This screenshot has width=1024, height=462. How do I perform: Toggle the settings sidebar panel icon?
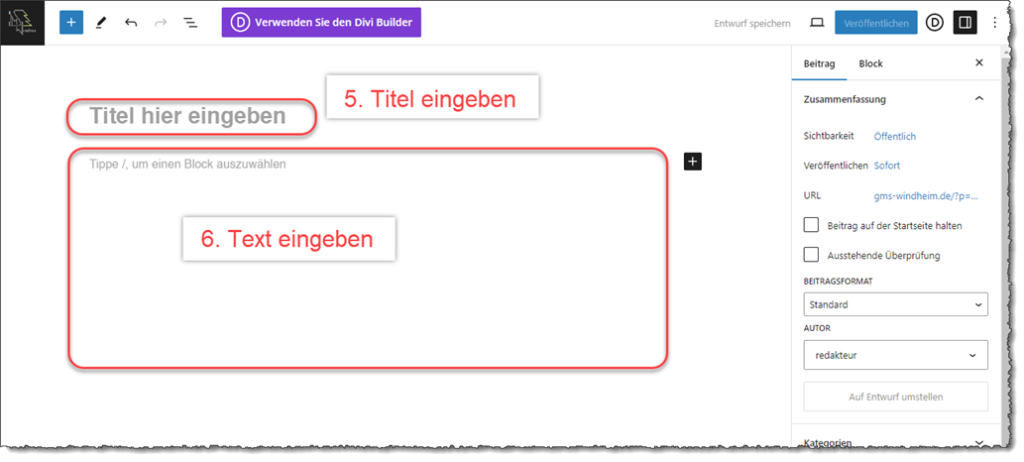[x=965, y=23]
